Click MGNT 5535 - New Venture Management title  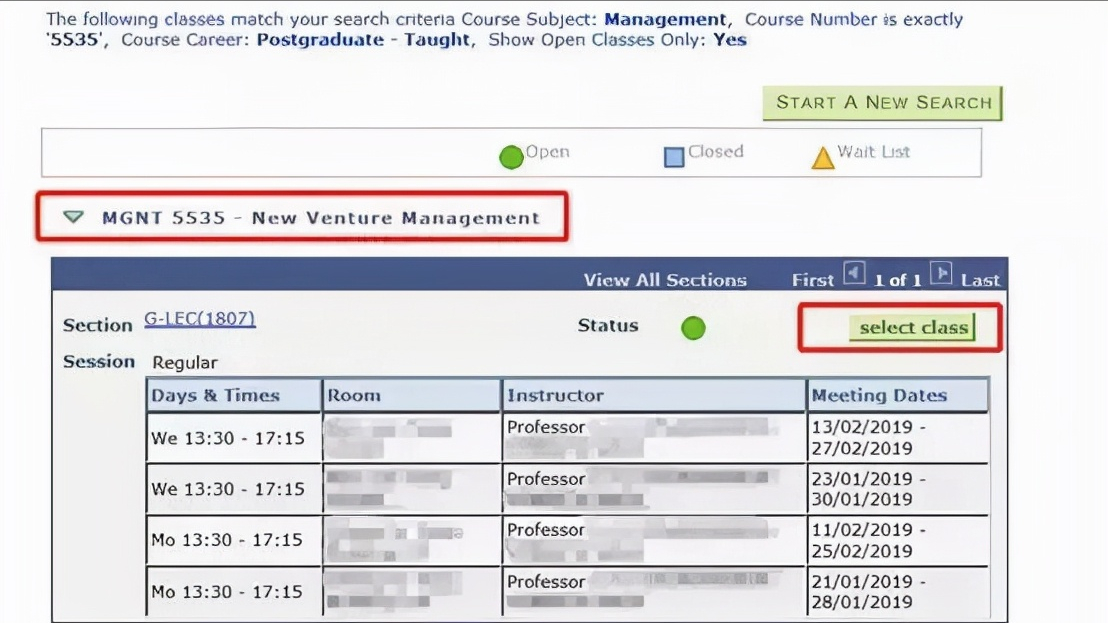pyautogui.click(x=321, y=218)
